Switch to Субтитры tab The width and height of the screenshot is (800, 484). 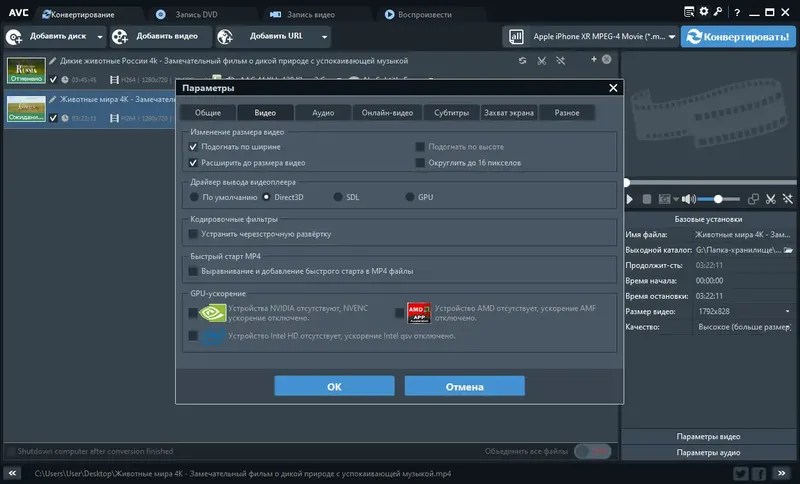(452, 113)
